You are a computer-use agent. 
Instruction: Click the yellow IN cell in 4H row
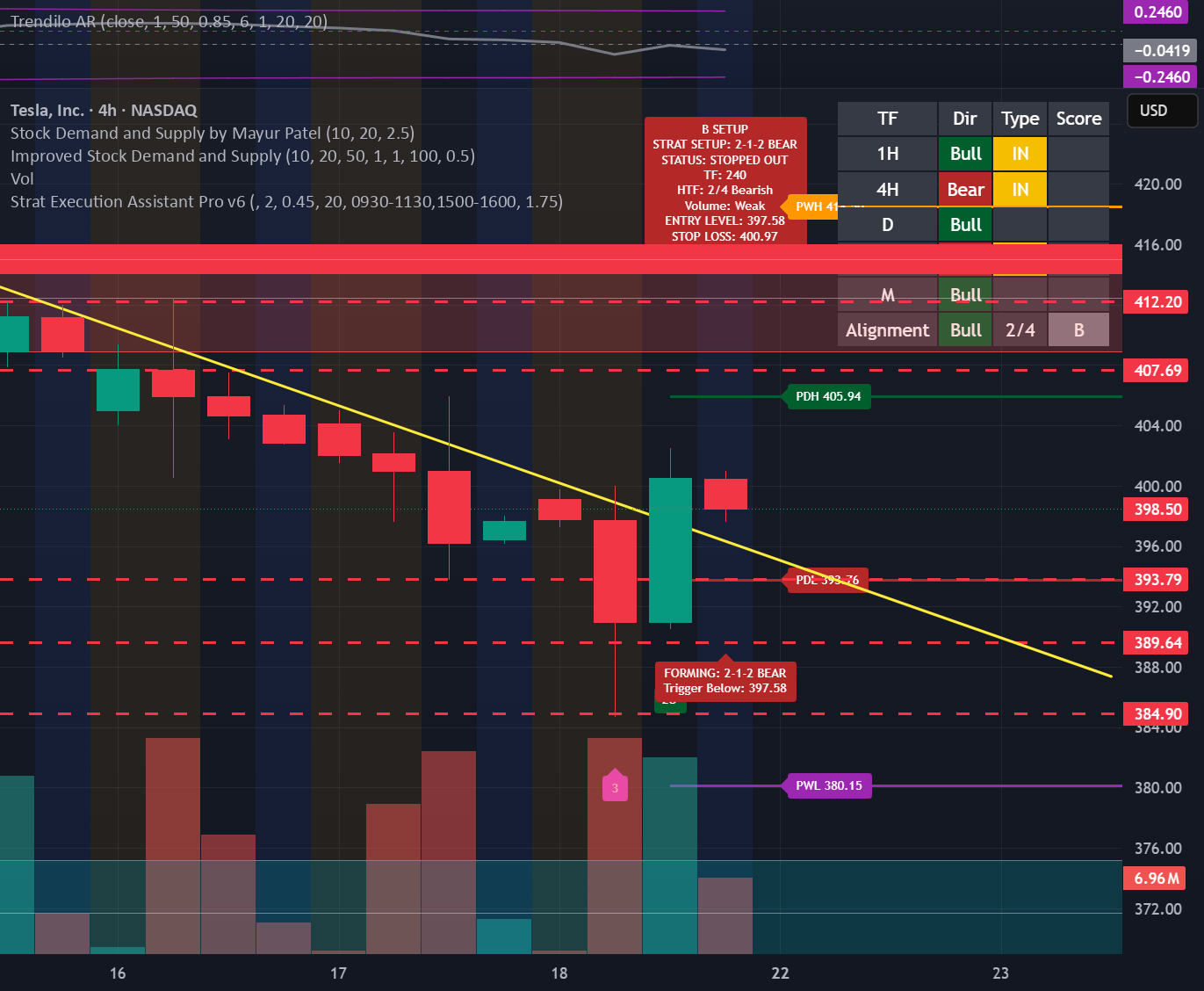[x=1020, y=190]
